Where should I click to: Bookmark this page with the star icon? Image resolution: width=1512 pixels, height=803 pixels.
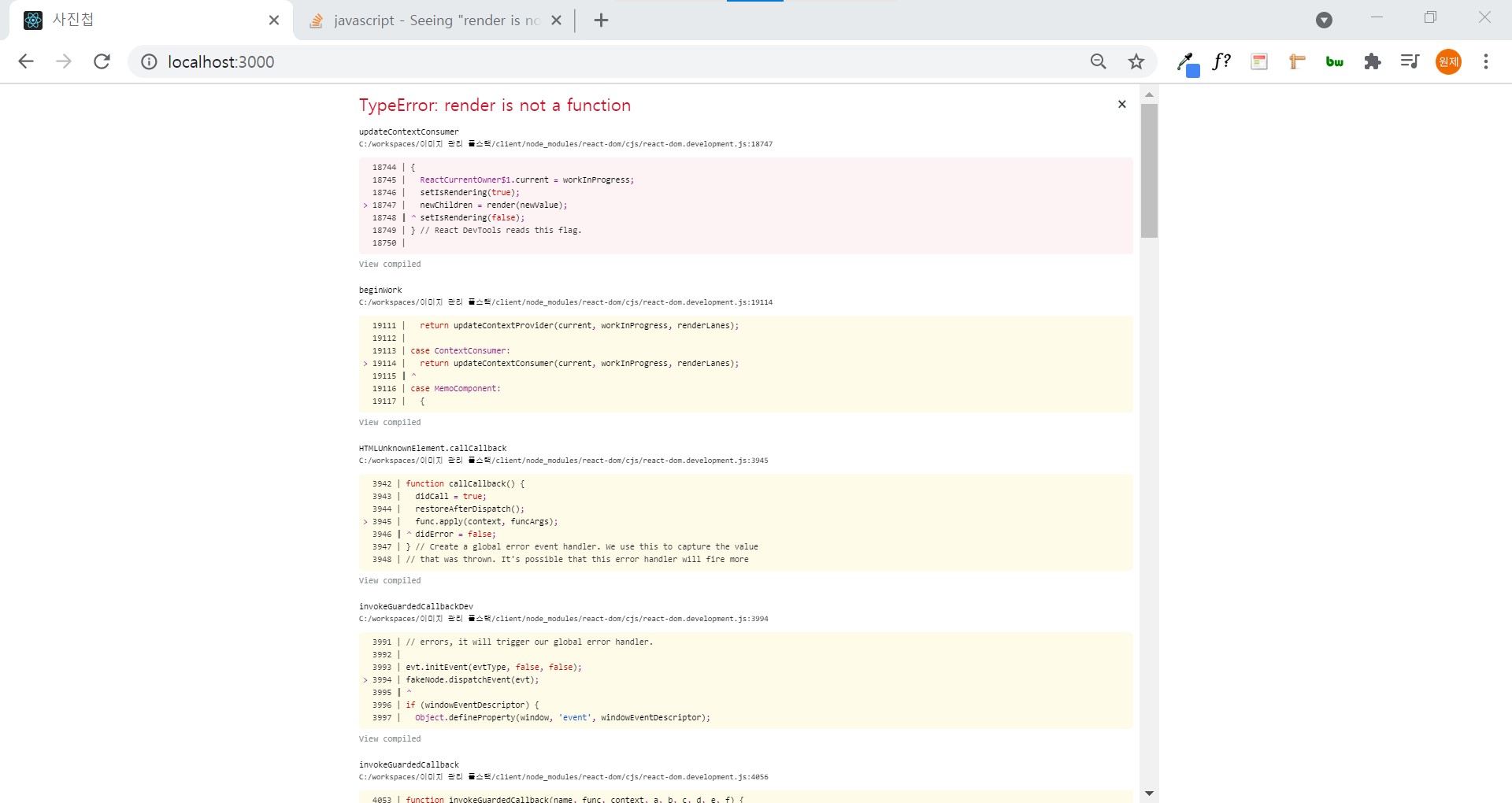(1136, 61)
